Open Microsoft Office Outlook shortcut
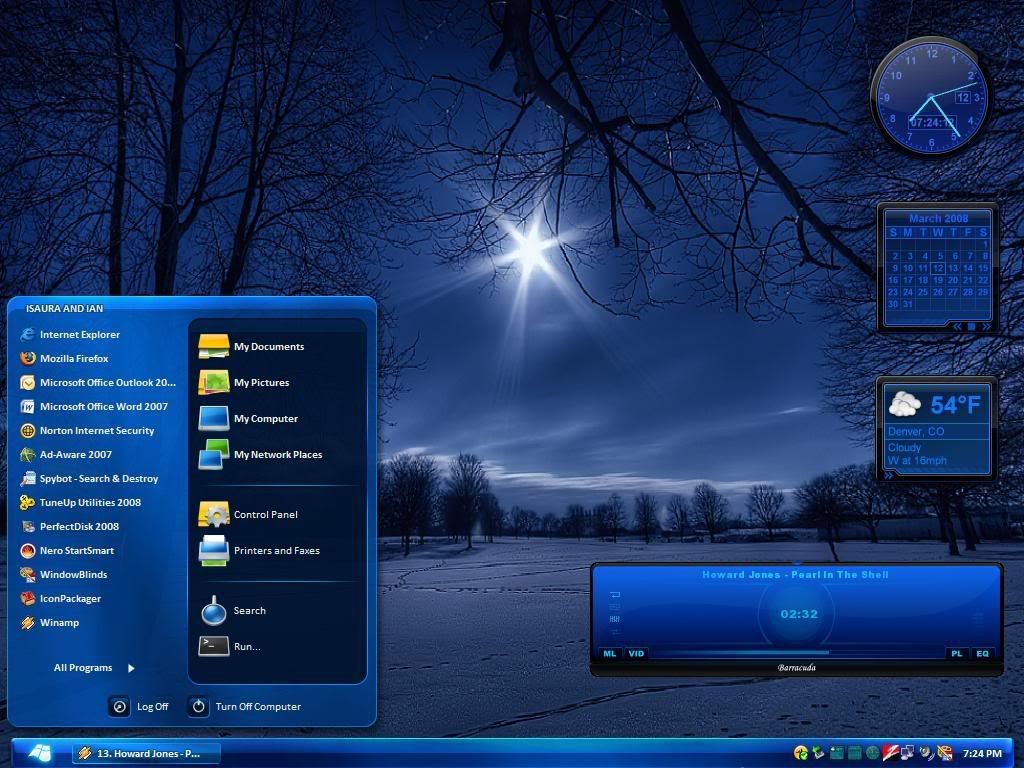This screenshot has height=768, width=1024. point(98,383)
